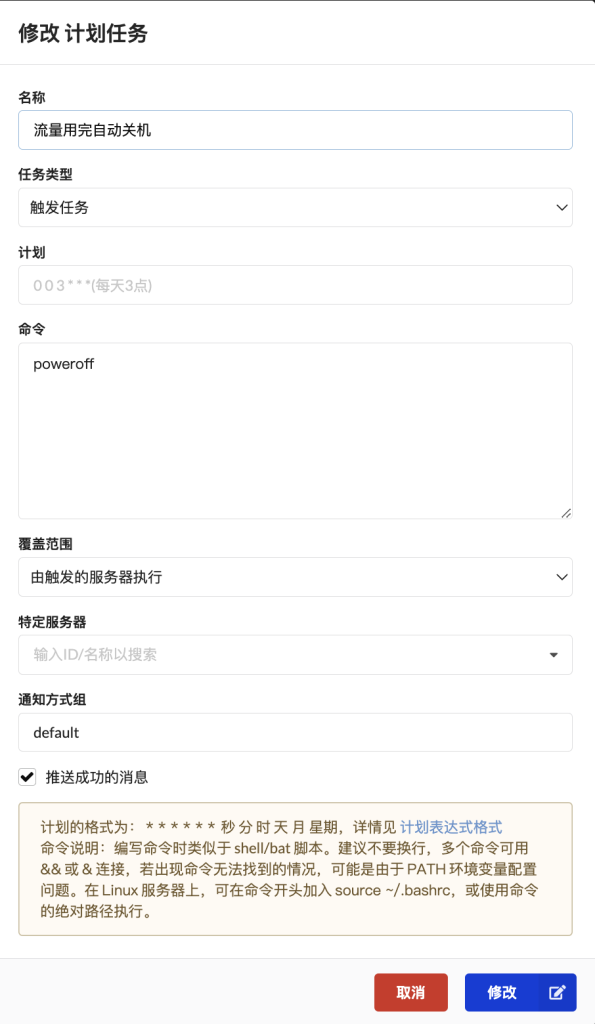Viewport: 595px width, 1024px height.
Task: Click the 任务类型 dropdown chevron
Action: pos(560,207)
